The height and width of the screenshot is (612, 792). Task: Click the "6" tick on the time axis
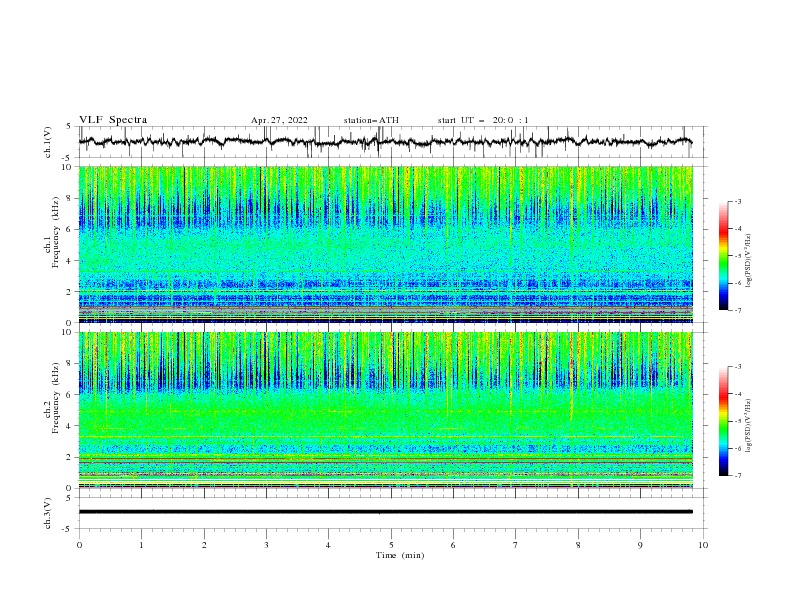coord(453,545)
